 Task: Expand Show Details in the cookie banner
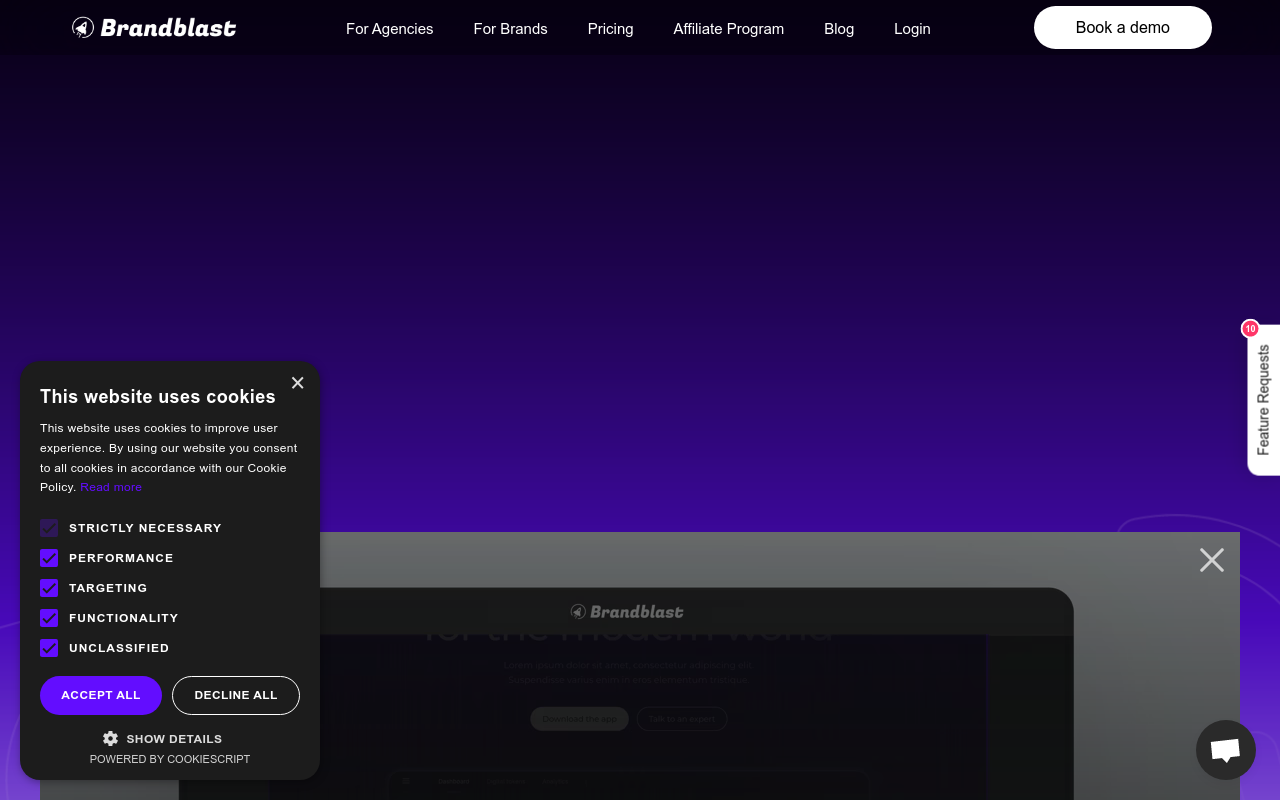click(x=162, y=738)
